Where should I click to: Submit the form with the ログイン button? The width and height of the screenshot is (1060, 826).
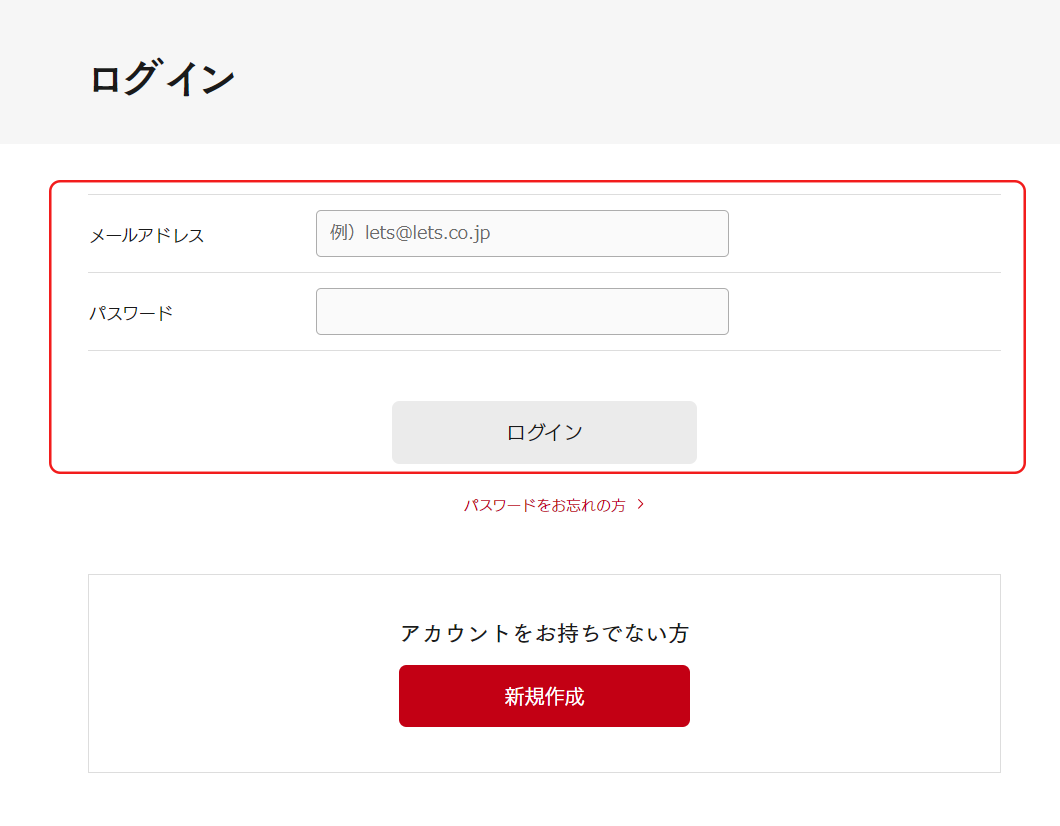click(x=544, y=432)
